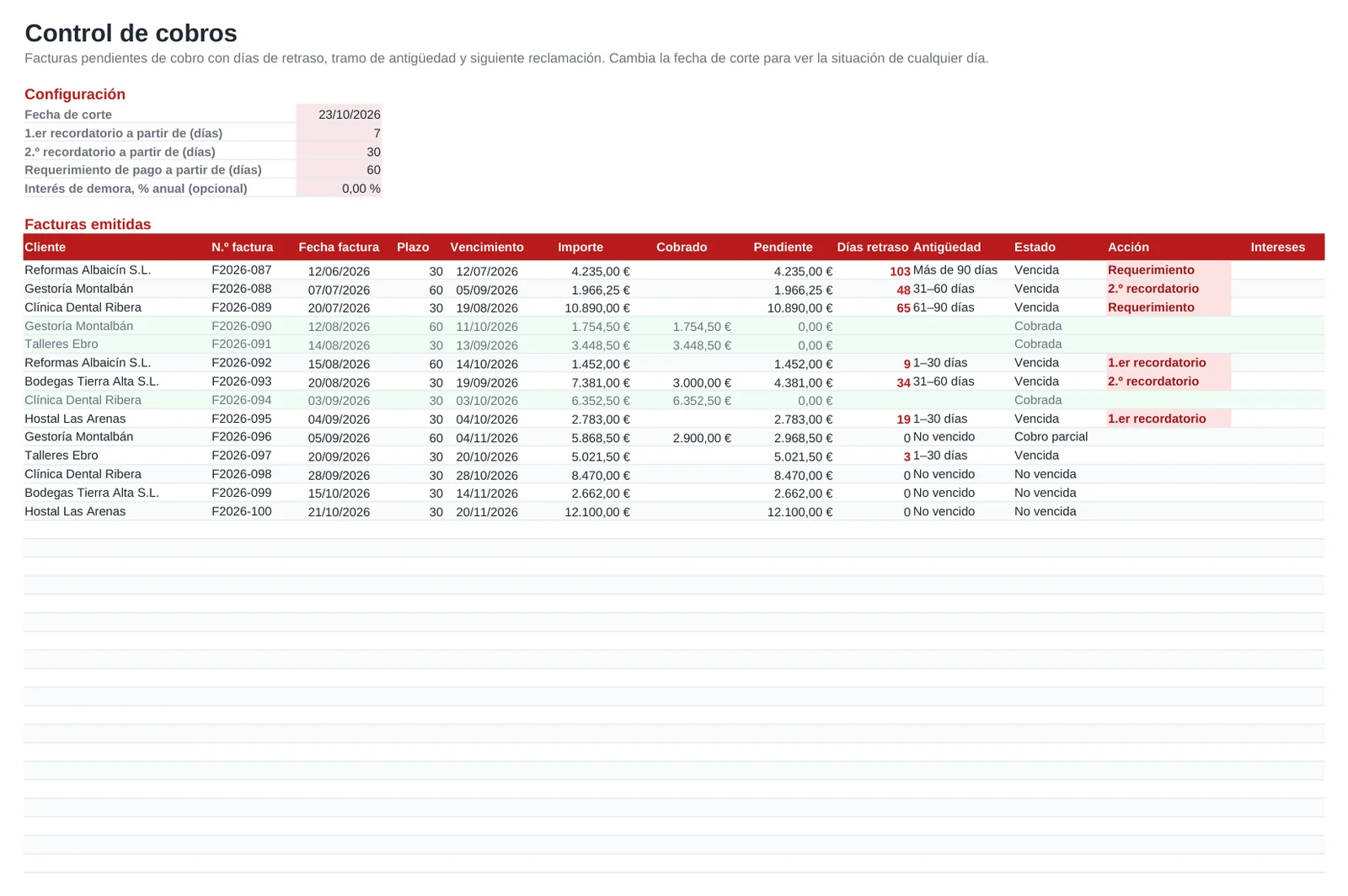1348x896 pixels.
Task: Select client Hostal Las Arenas on row F2026-095
Action: 75,419
